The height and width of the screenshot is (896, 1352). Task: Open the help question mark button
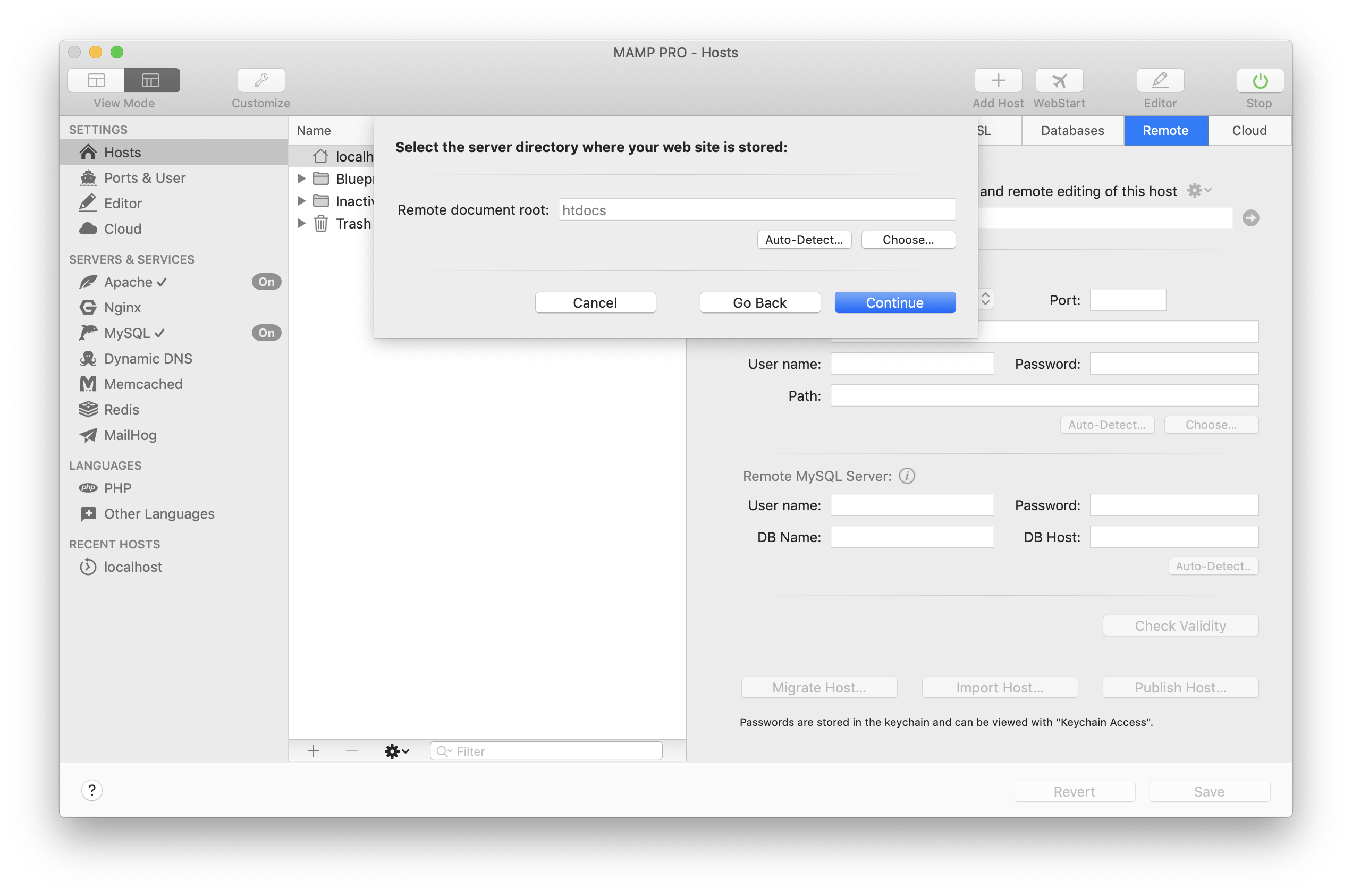[92, 790]
